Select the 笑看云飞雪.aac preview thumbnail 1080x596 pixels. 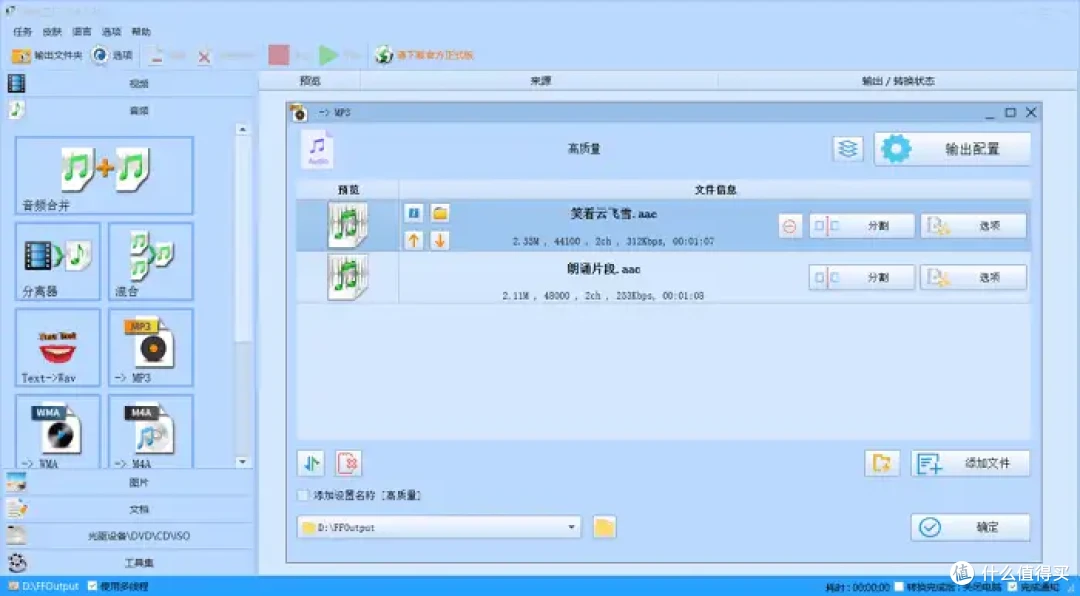point(348,225)
